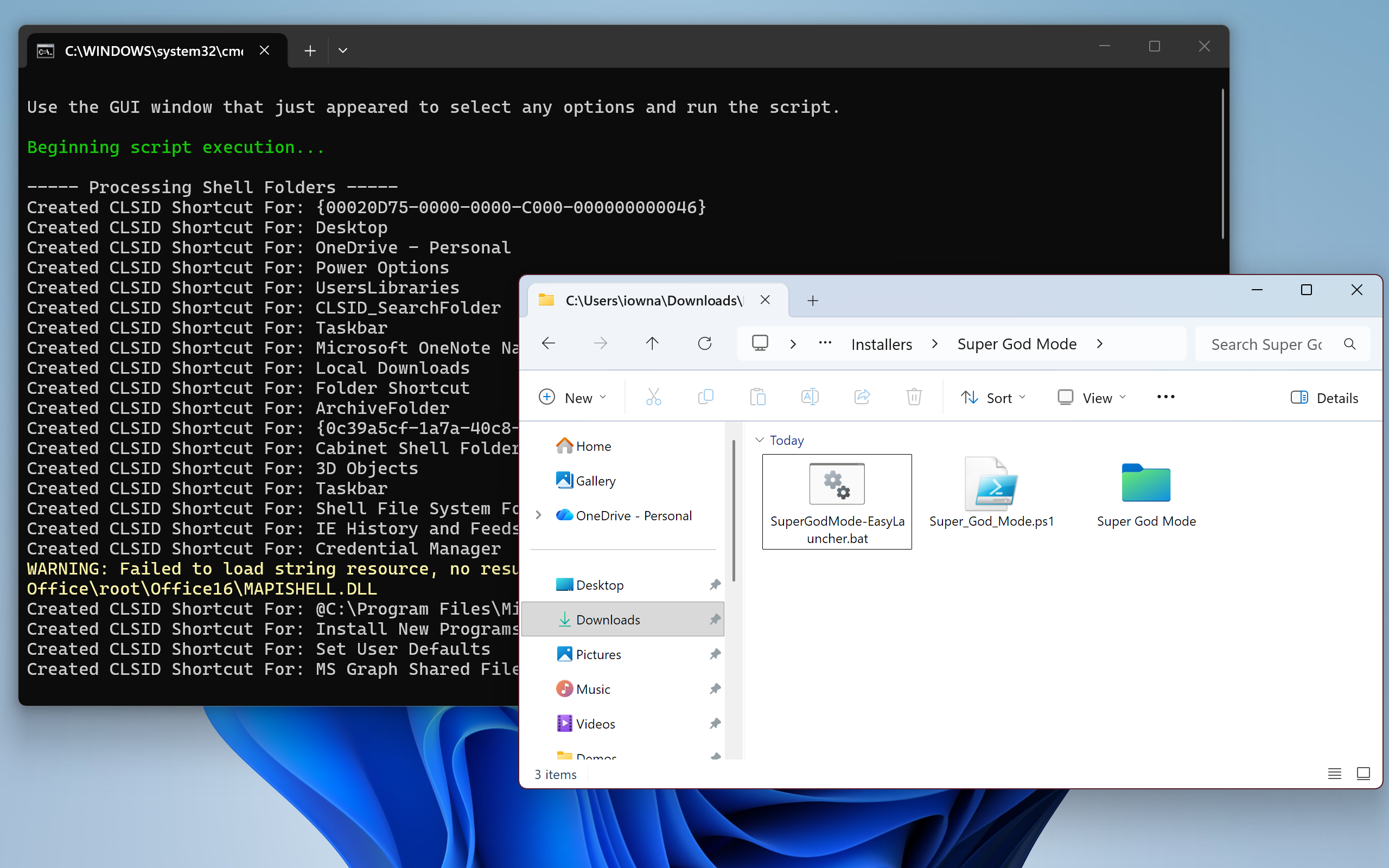Click the Forward arrow in File Explorer

pos(601,343)
